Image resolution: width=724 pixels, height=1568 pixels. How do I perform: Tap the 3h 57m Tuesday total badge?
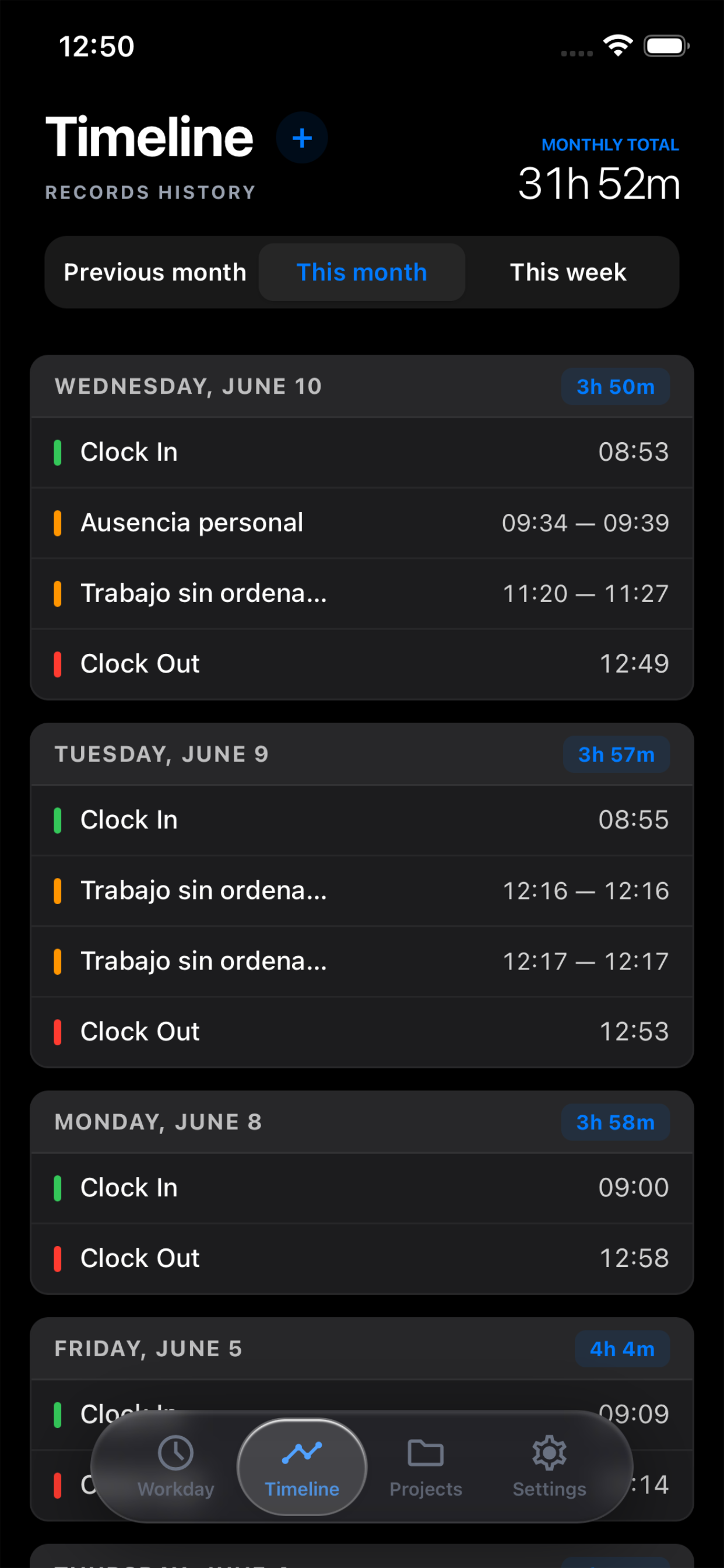pos(616,755)
